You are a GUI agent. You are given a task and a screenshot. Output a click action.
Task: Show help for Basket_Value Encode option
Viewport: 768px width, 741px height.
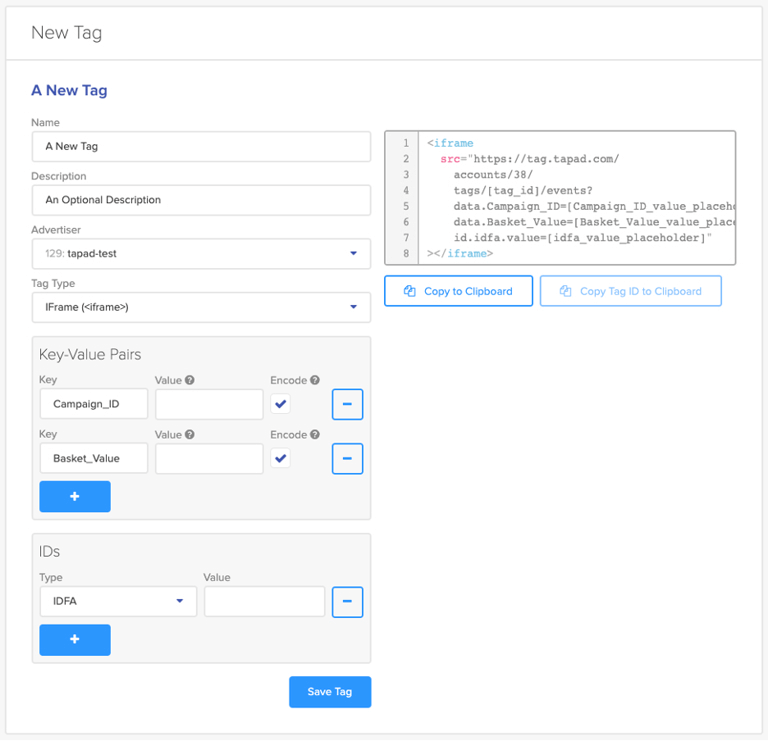click(315, 435)
